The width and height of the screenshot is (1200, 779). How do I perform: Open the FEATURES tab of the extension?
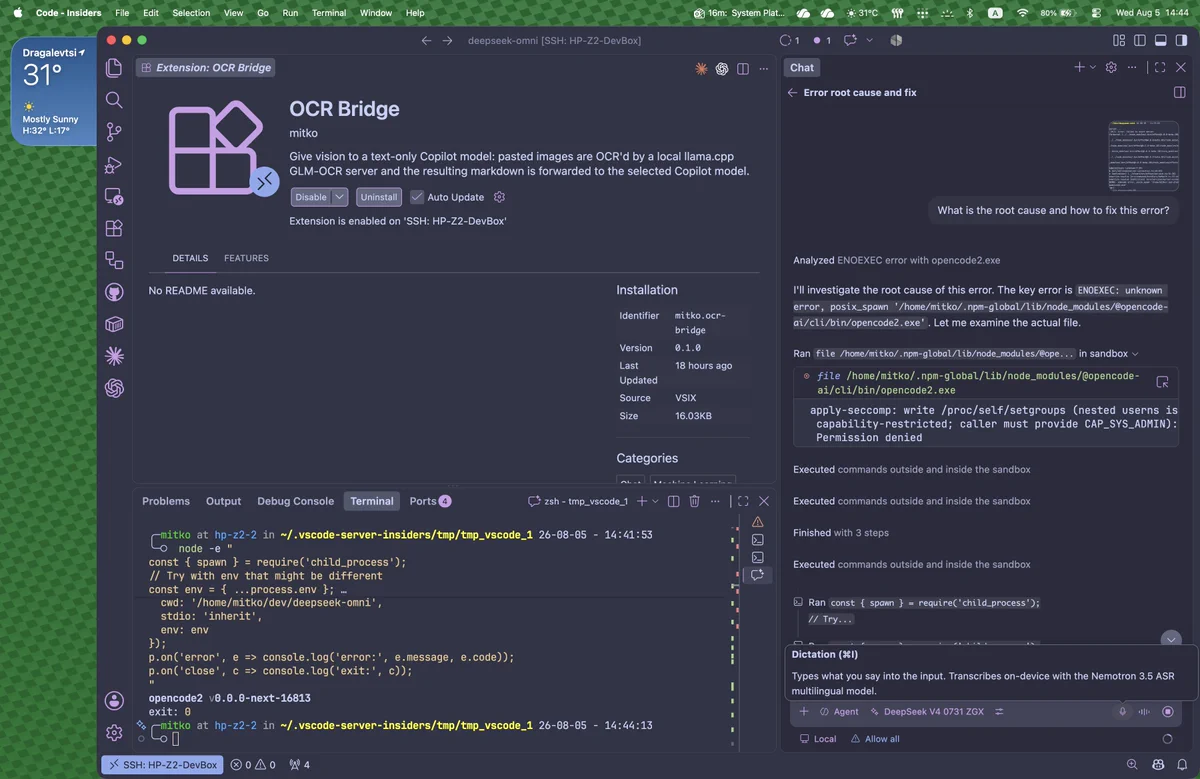point(246,258)
